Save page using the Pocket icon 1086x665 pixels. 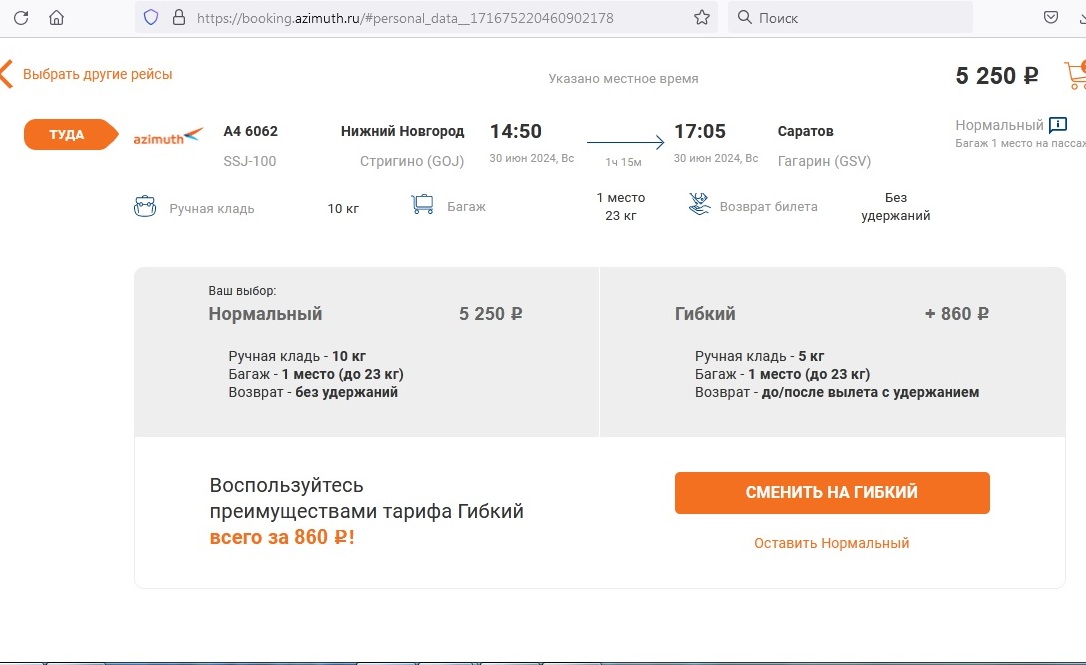point(1051,17)
